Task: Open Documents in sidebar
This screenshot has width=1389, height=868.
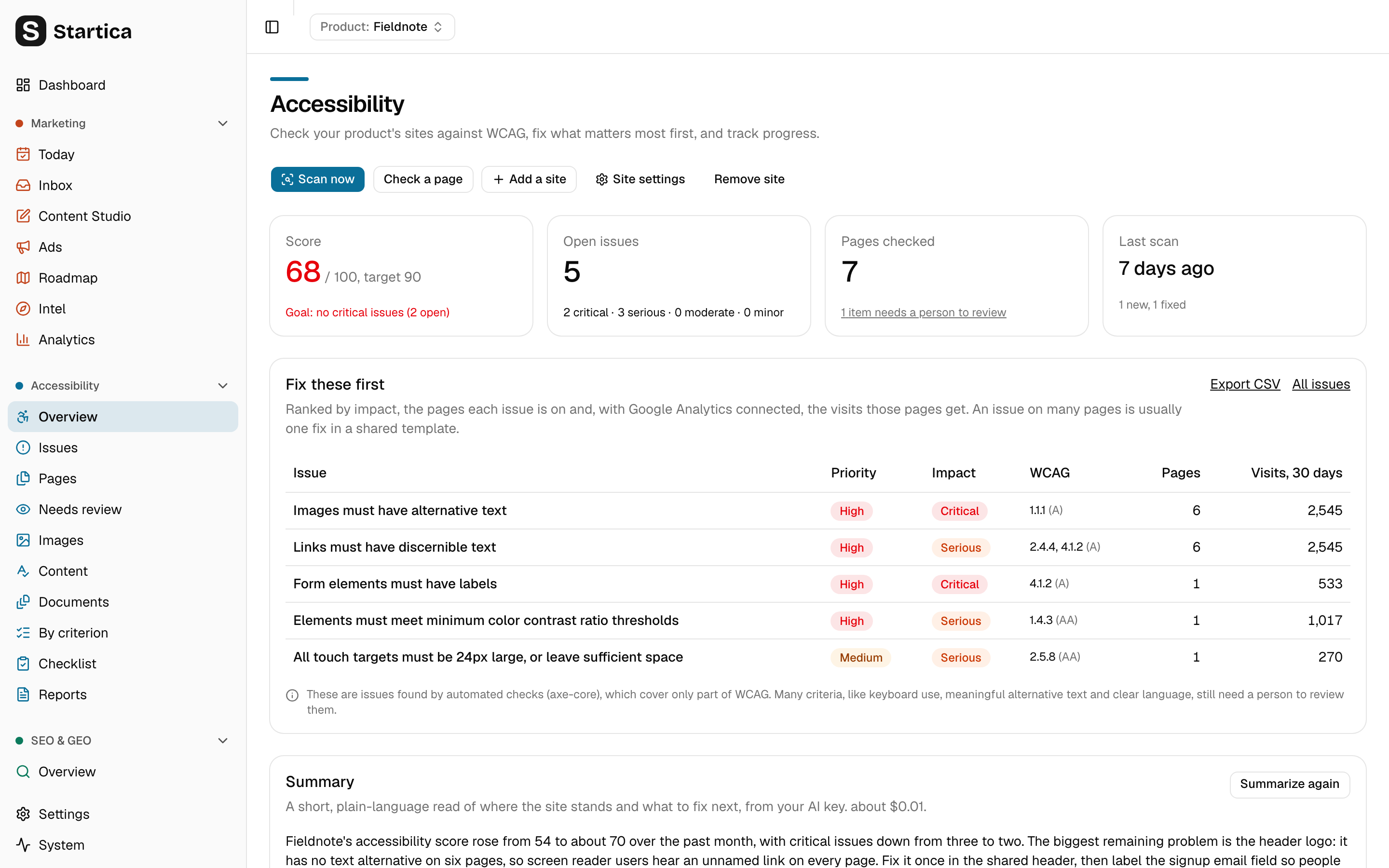Action: click(123, 602)
